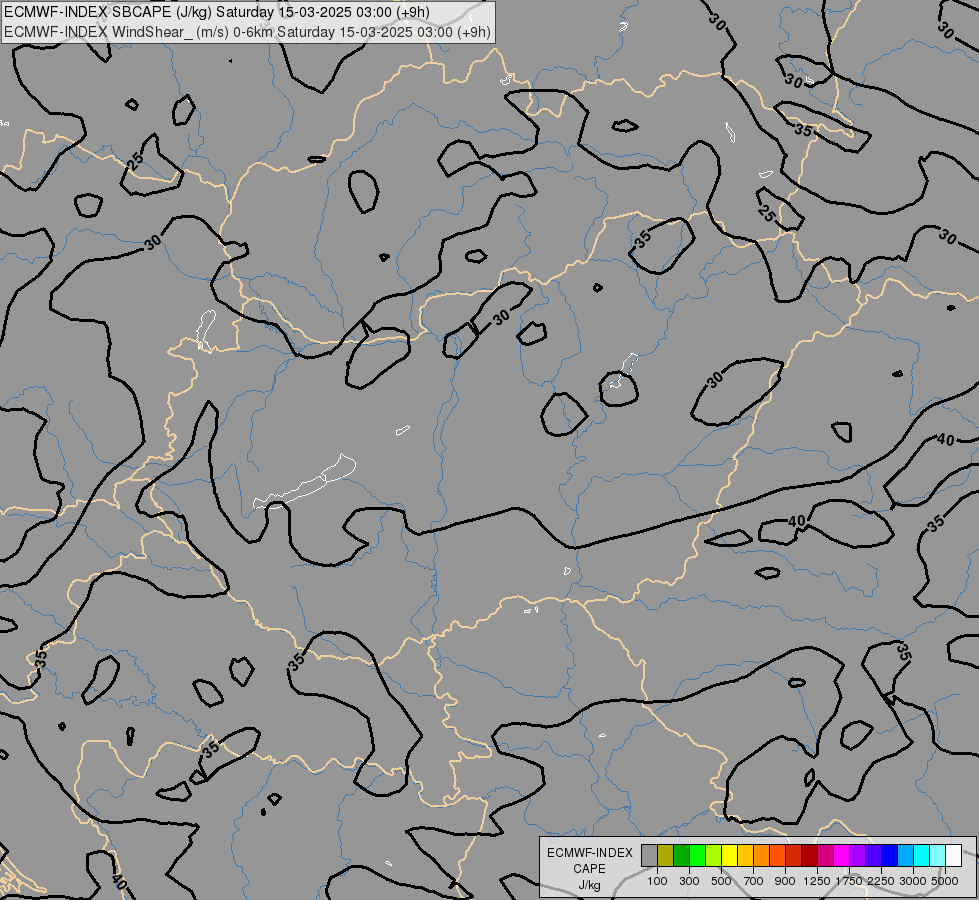Click the 100 legend value label

[657, 881]
